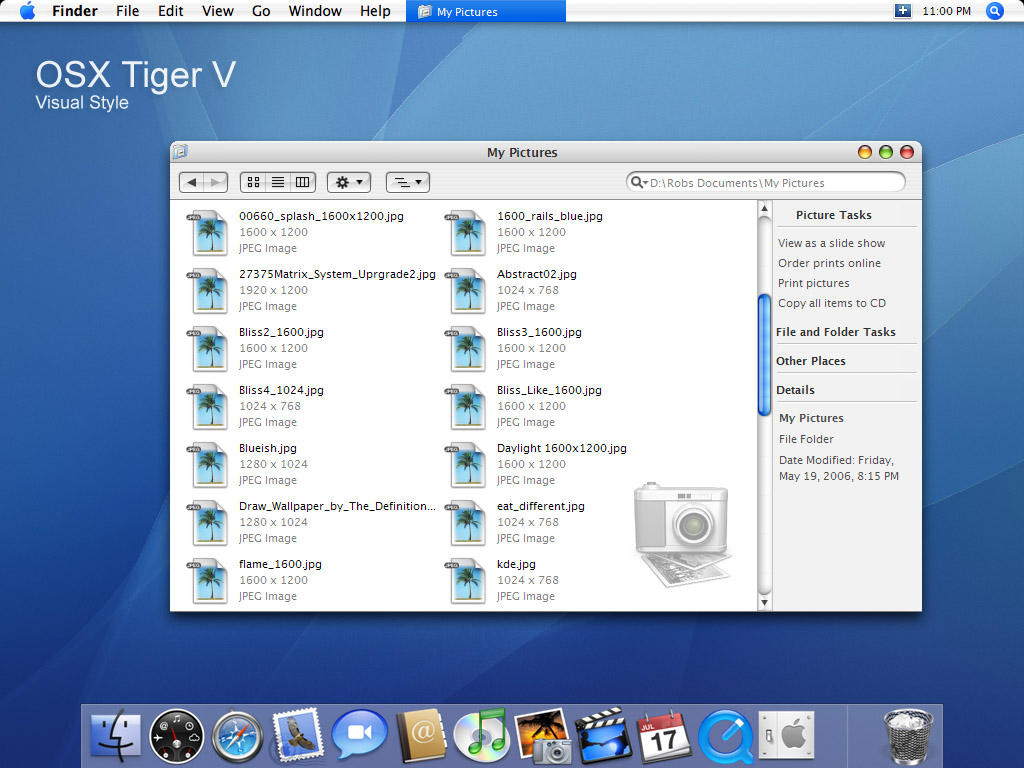Switch to list view in the Finder toolbar
Image resolution: width=1024 pixels, height=768 pixels.
click(278, 182)
